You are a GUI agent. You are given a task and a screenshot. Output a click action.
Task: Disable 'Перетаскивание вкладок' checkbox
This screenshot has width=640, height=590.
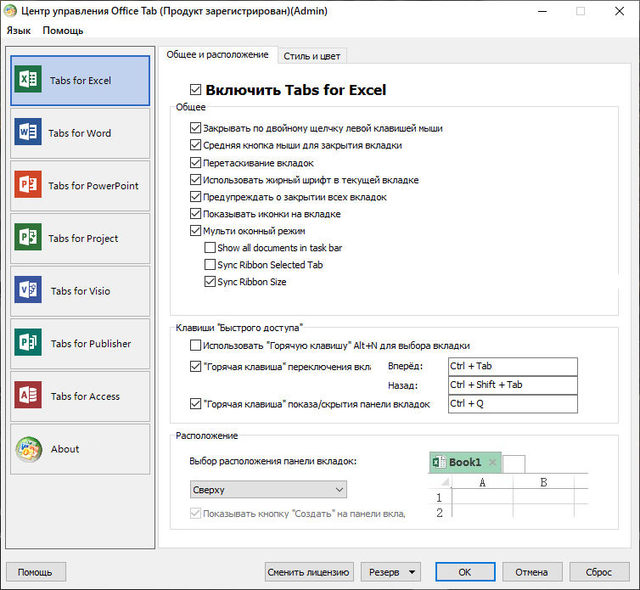coord(195,163)
